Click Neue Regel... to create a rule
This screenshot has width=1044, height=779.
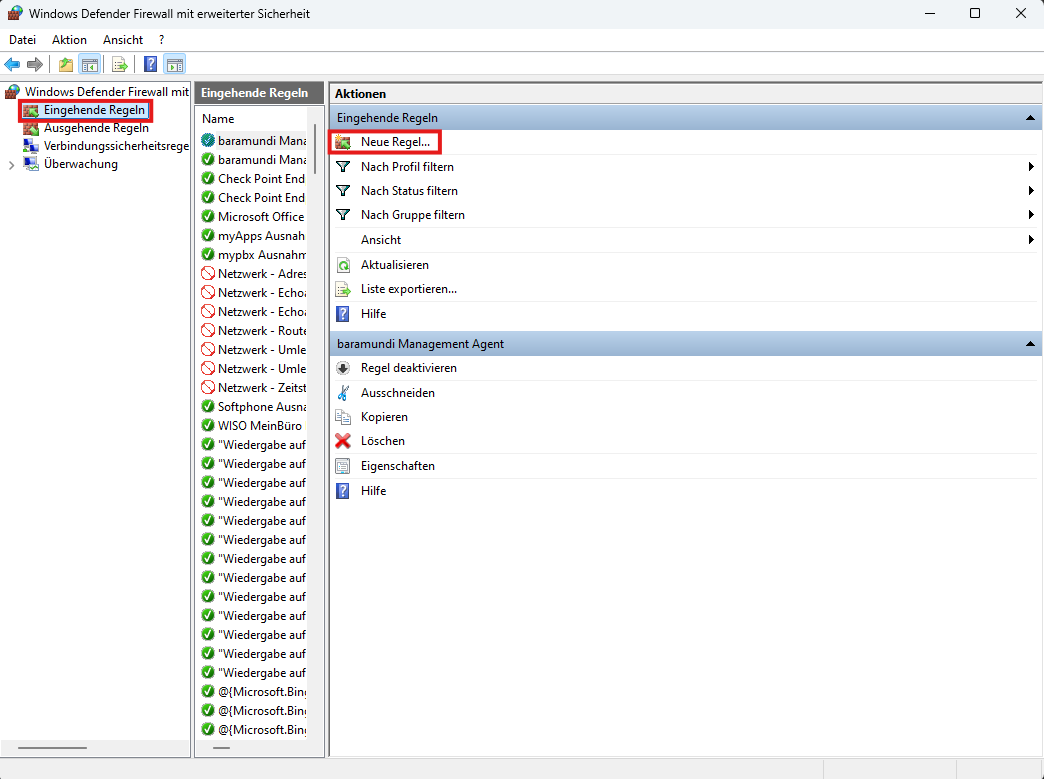click(x=395, y=142)
